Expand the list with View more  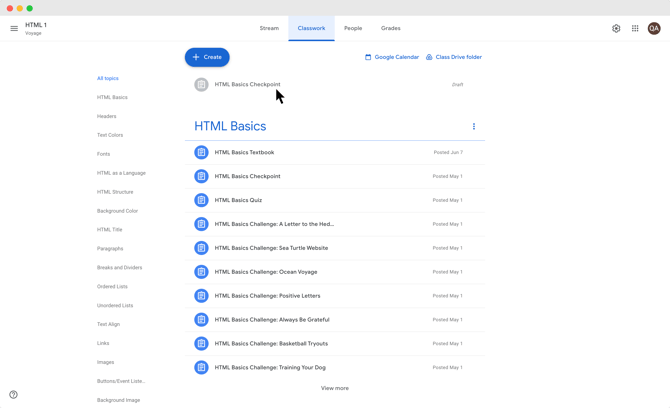tap(335, 388)
